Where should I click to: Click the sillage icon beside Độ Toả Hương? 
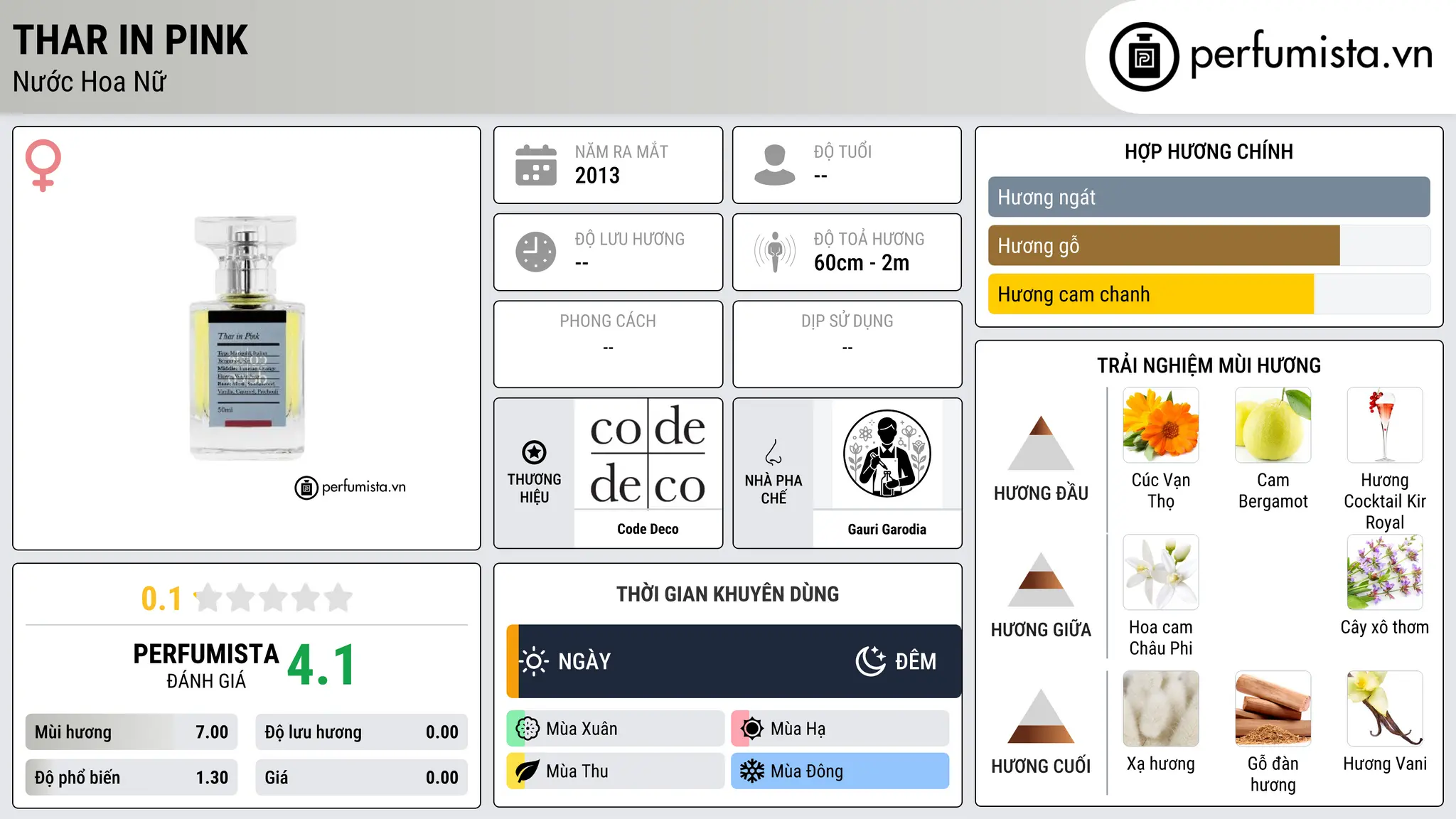(774, 252)
